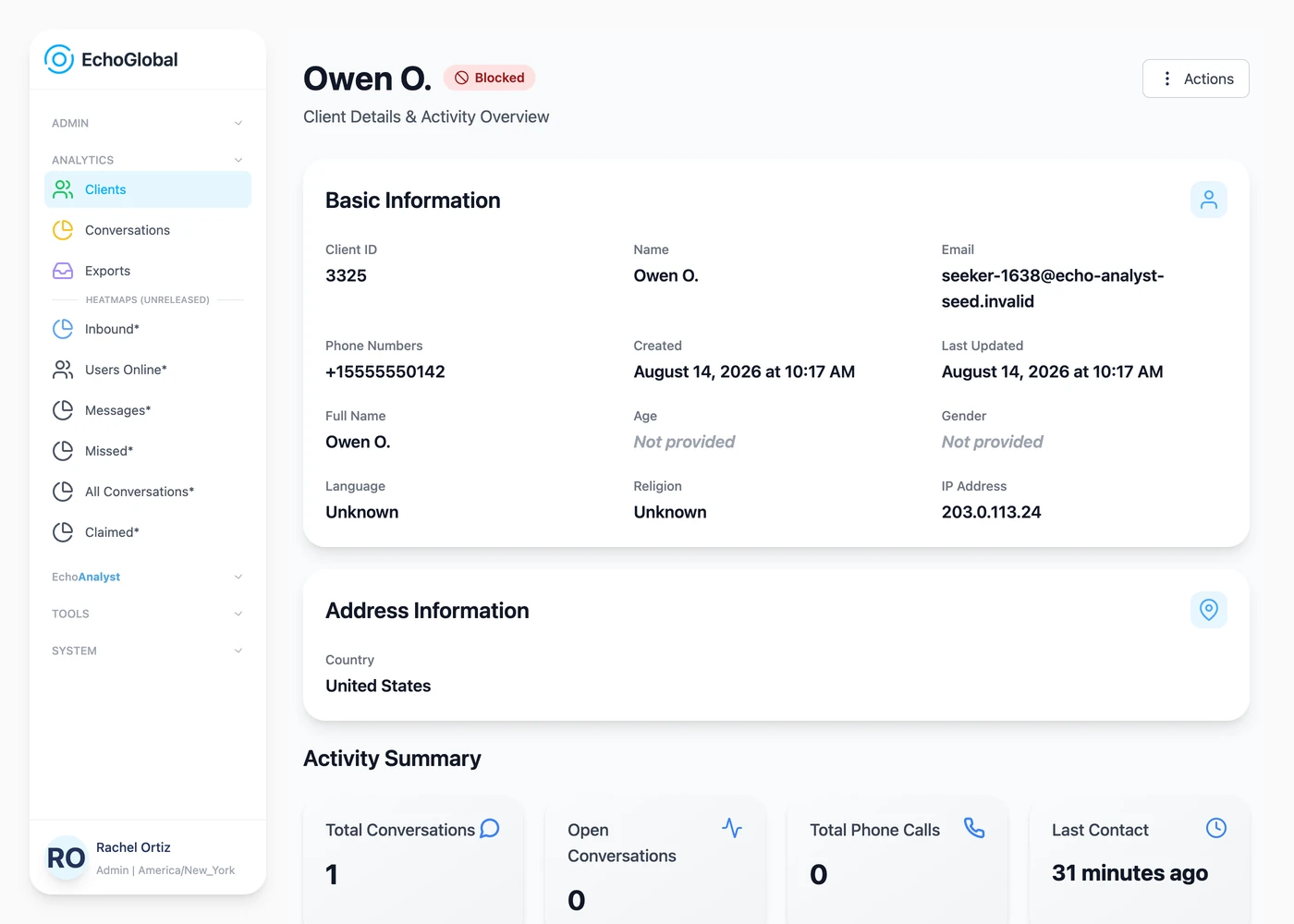This screenshot has width=1294, height=924.
Task: Click the Client ID value 3325
Action: point(346,275)
